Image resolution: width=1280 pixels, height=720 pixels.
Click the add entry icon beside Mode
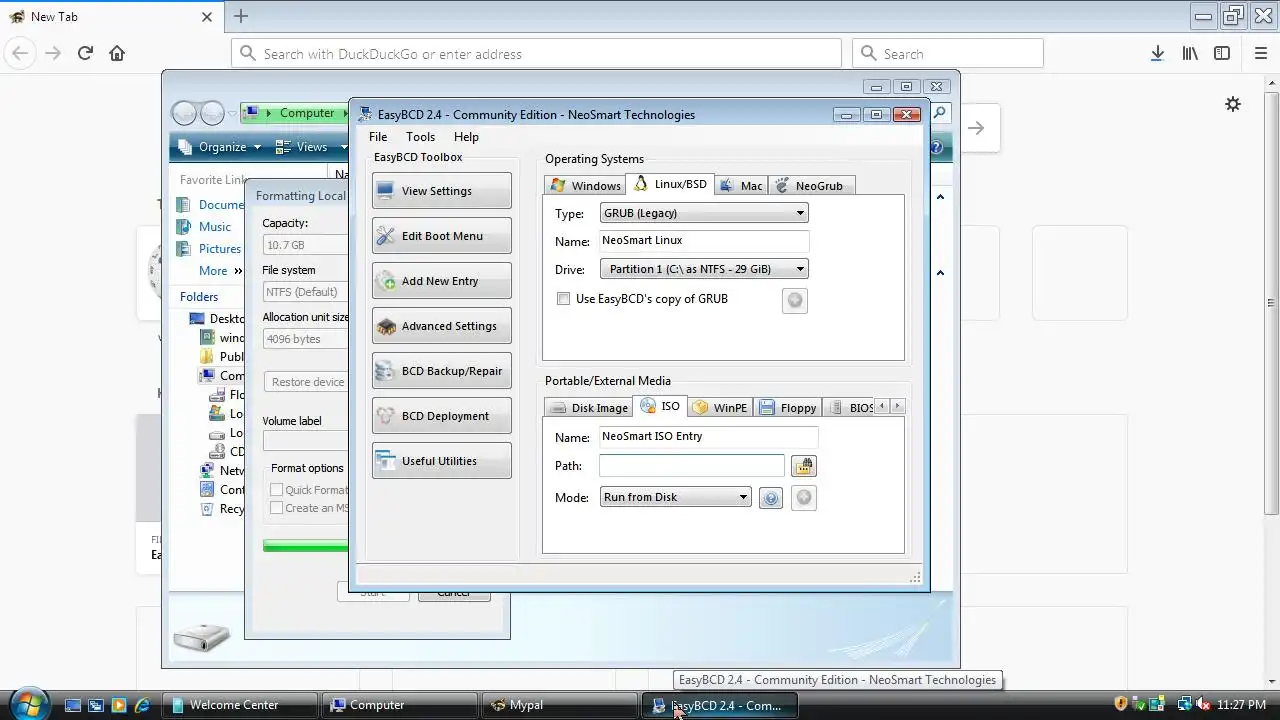[804, 498]
